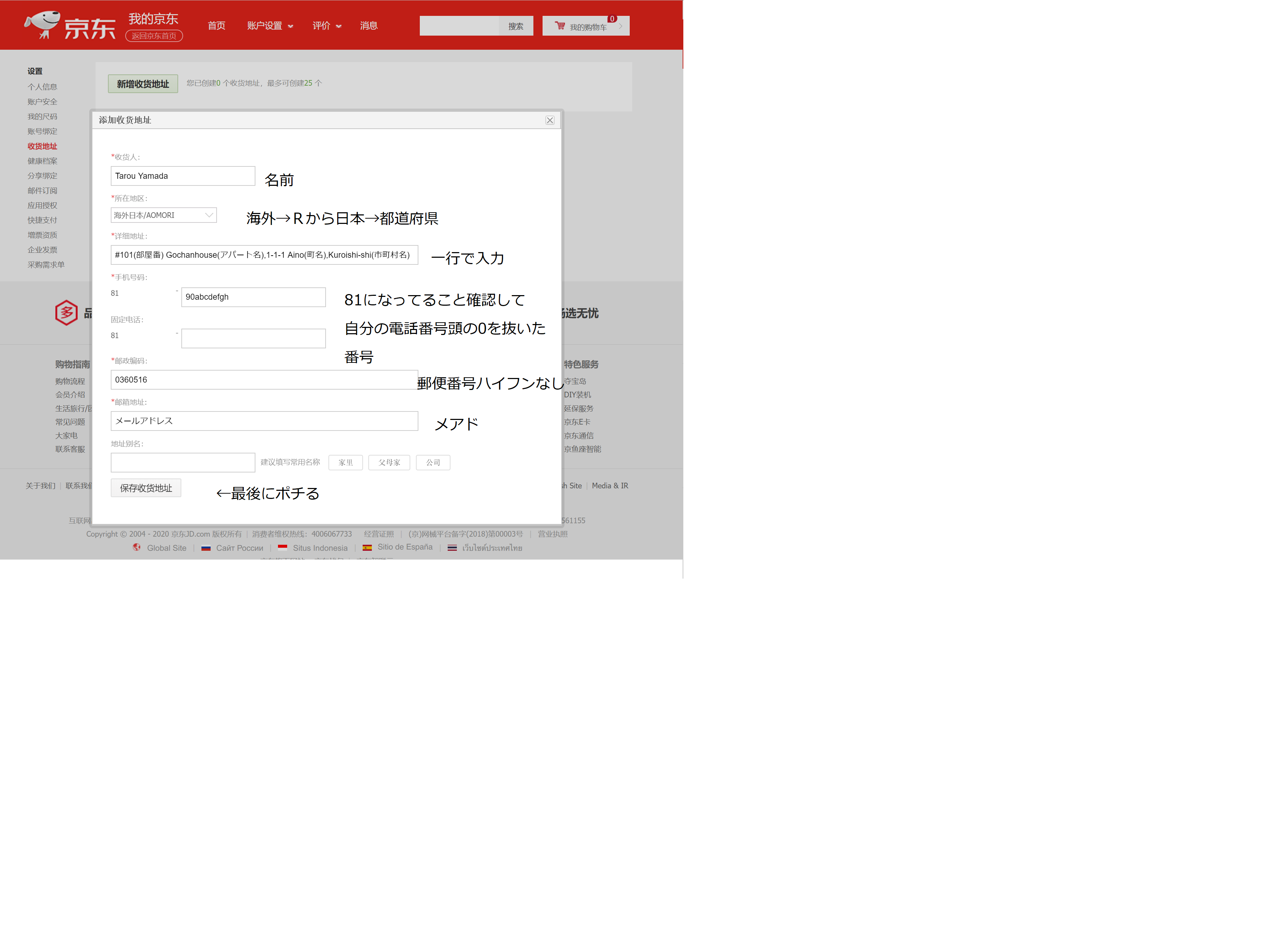Select the 公司 address alias tag
Screen dimensions: 1270x952
433,463
